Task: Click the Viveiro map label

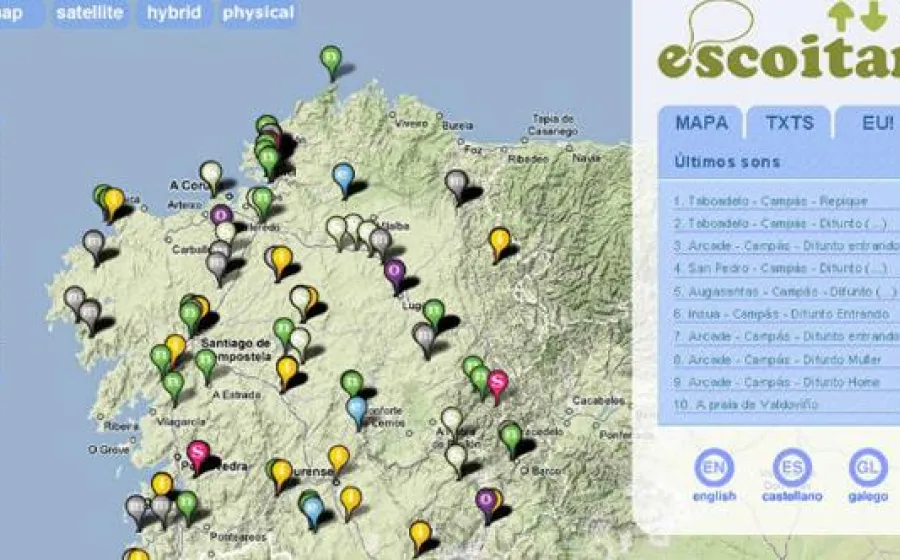Action: tap(411, 123)
